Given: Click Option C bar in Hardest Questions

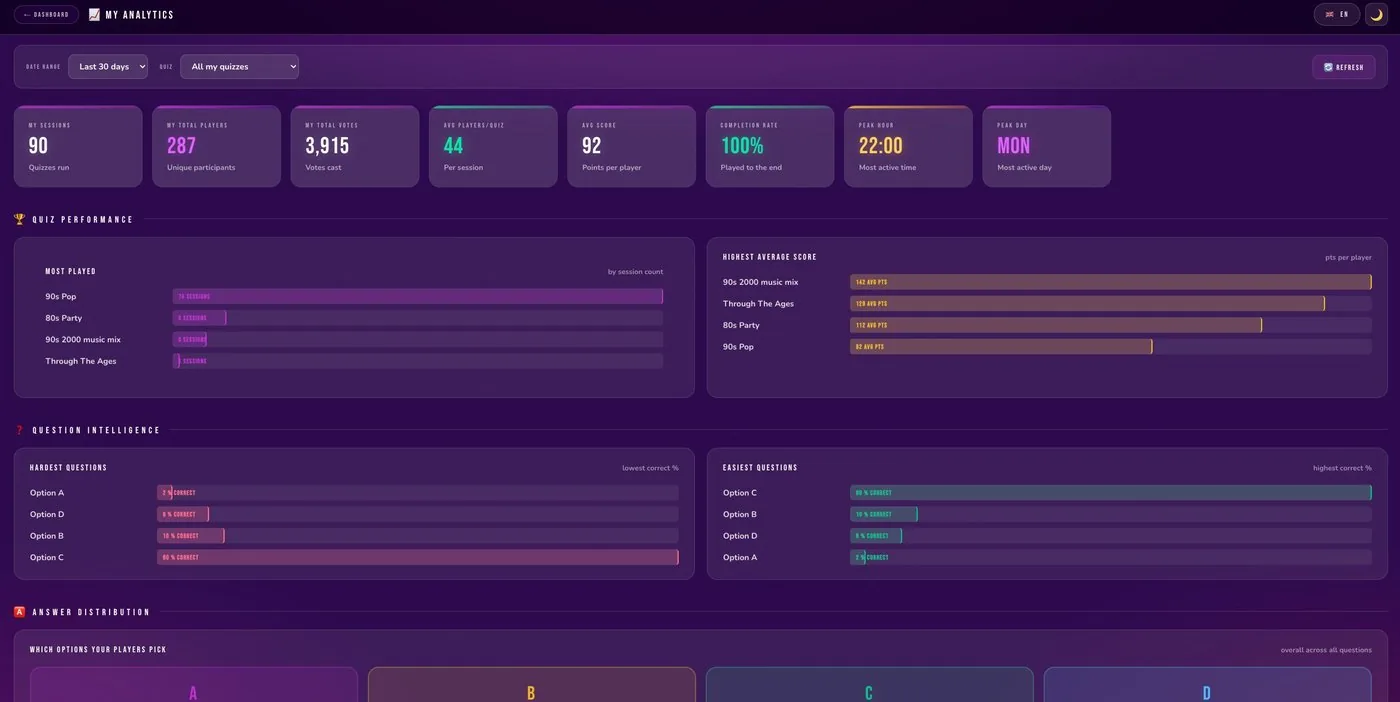Looking at the screenshot, I should pyautogui.click(x=418, y=557).
